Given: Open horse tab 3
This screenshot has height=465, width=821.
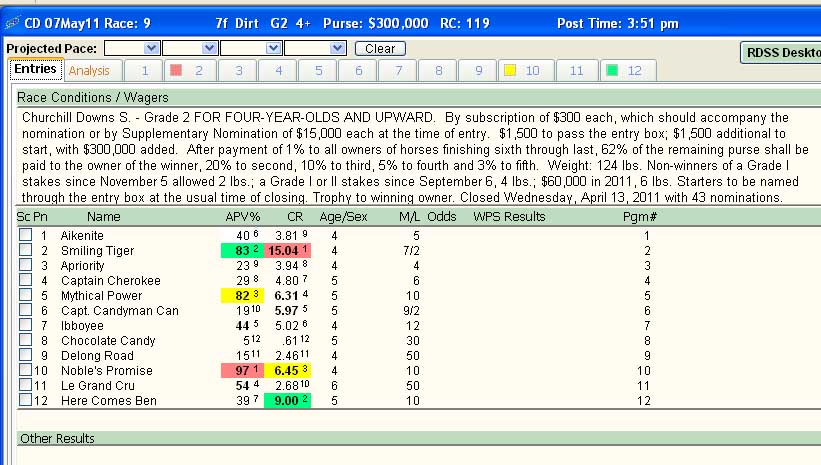Looking at the screenshot, I should click(x=239, y=71).
